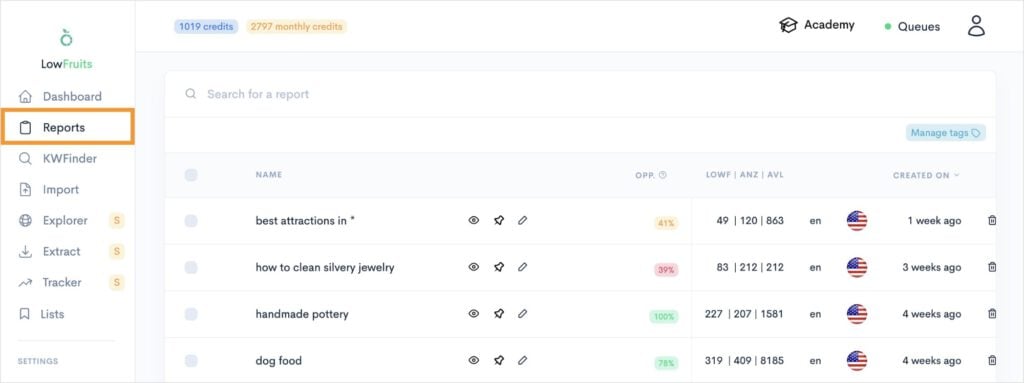Pin the 'how to clean silvery jewelry' report
The height and width of the screenshot is (383, 1024).
pos(499,267)
